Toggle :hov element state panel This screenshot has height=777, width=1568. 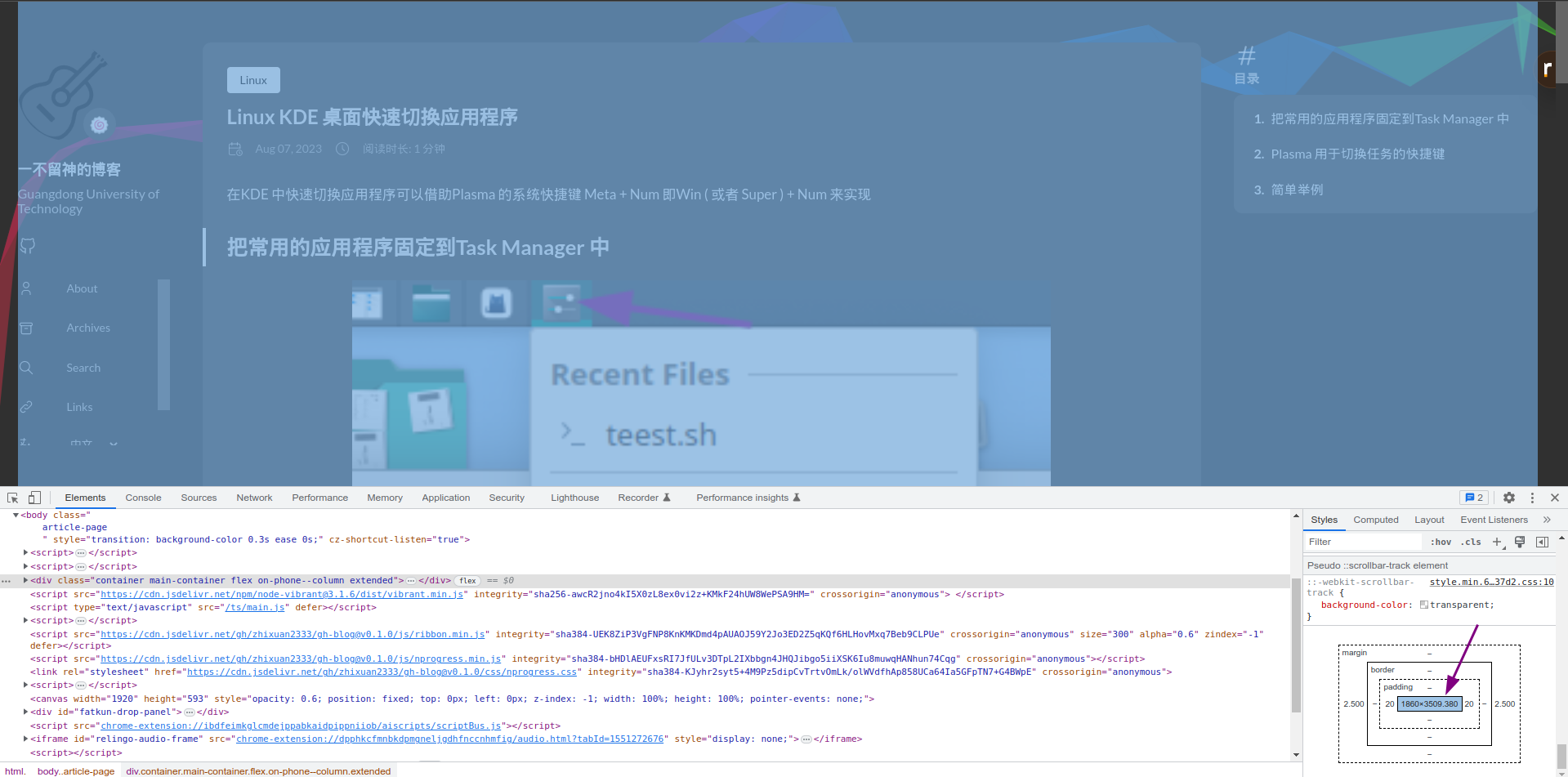1441,542
